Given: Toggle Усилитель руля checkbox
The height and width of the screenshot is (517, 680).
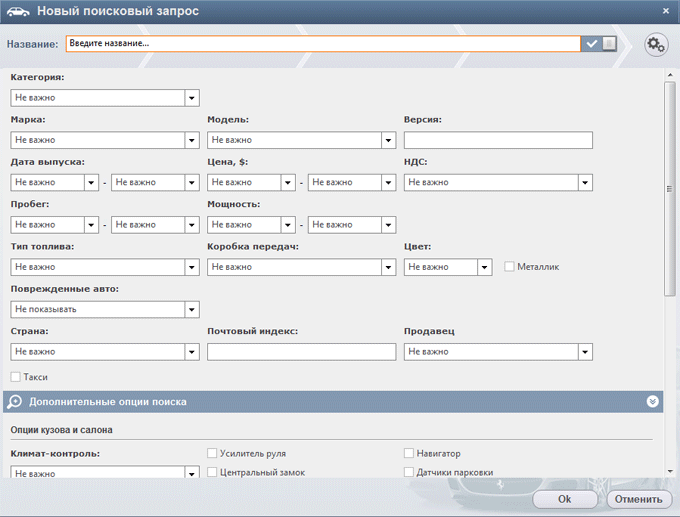Looking at the screenshot, I should 212,453.
